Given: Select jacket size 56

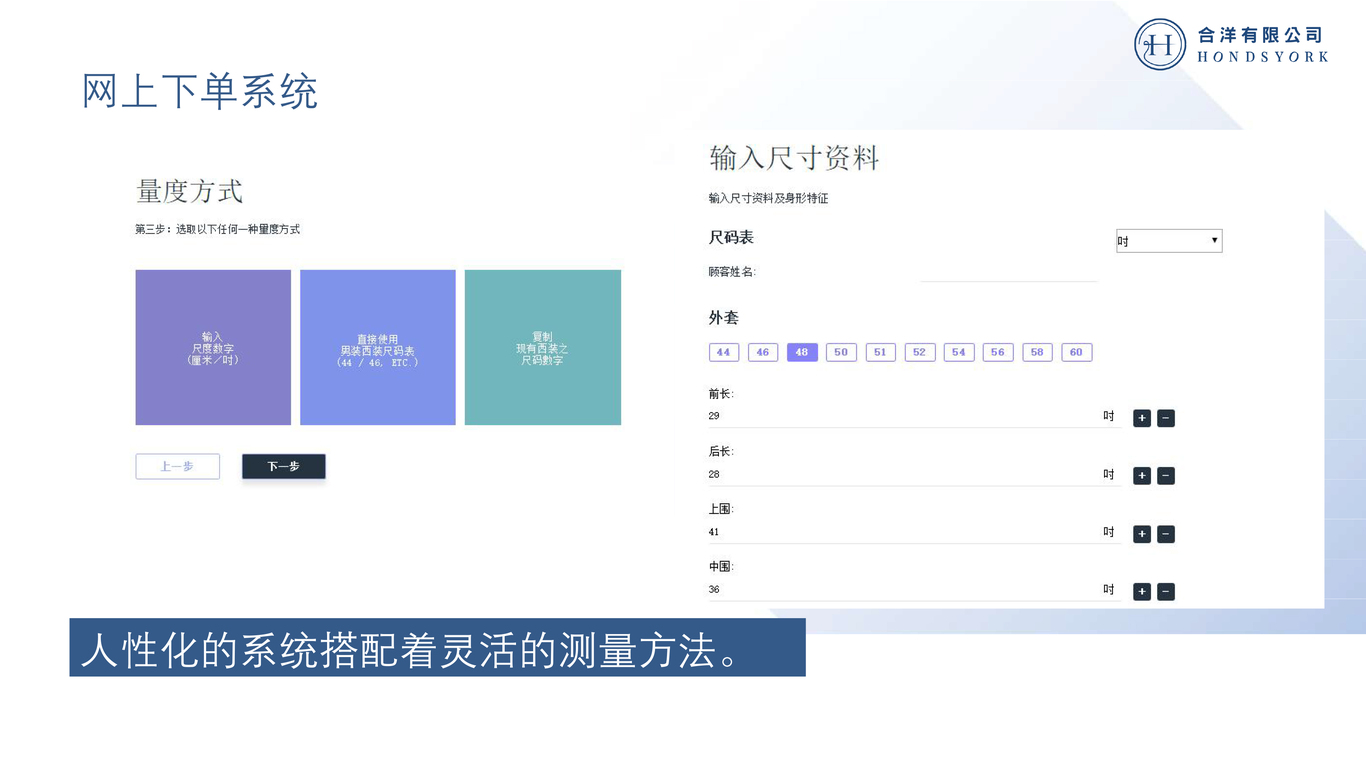Looking at the screenshot, I should (998, 352).
